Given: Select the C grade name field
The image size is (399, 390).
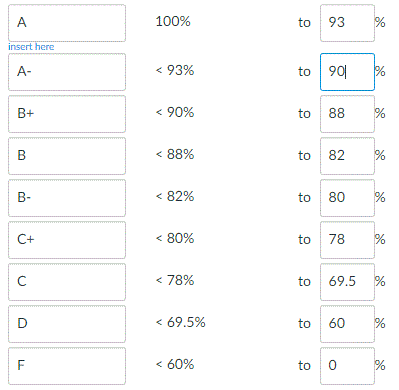Looking at the screenshot, I should coord(67,282).
